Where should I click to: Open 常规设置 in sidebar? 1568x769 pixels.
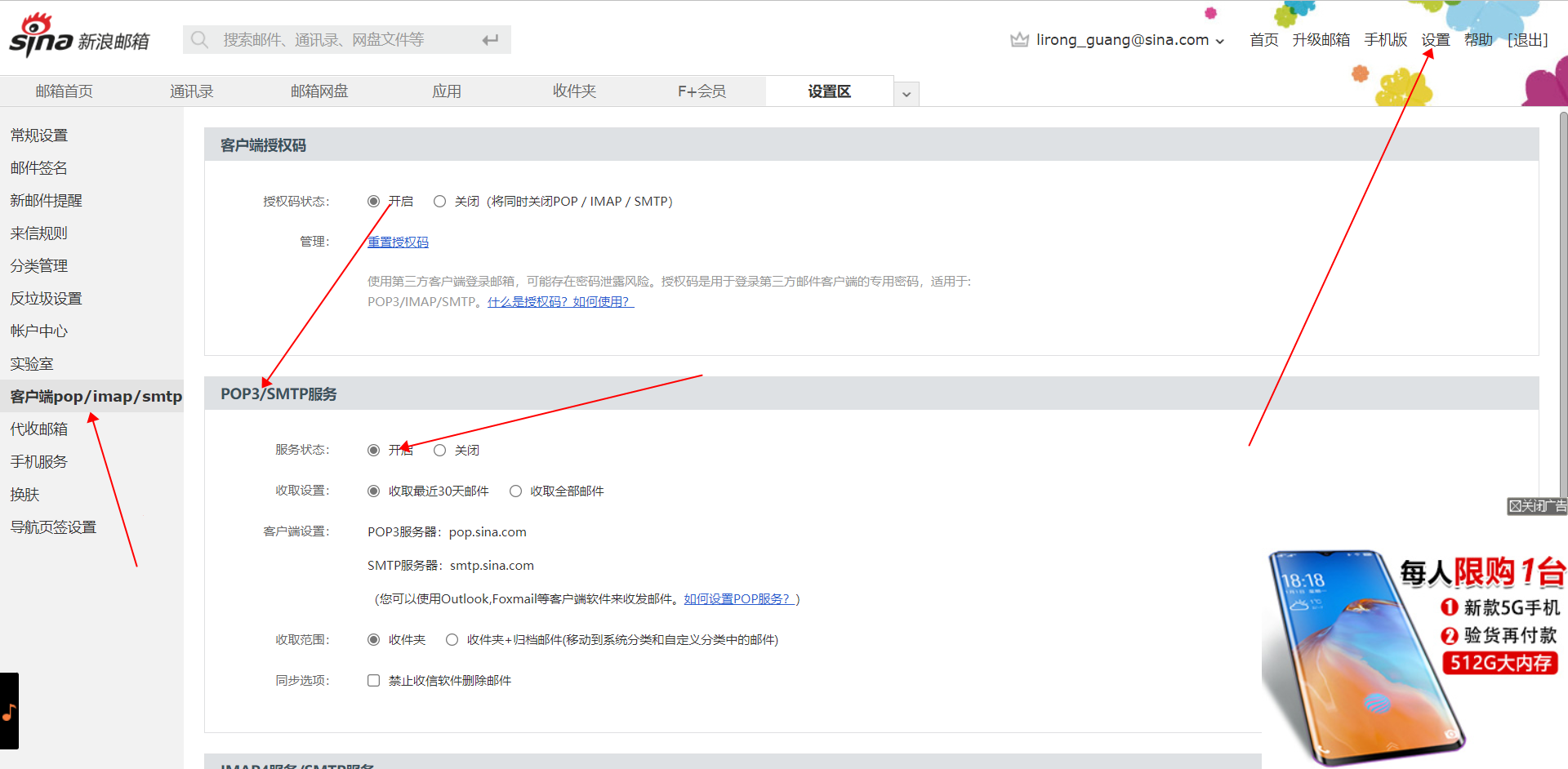click(x=39, y=136)
